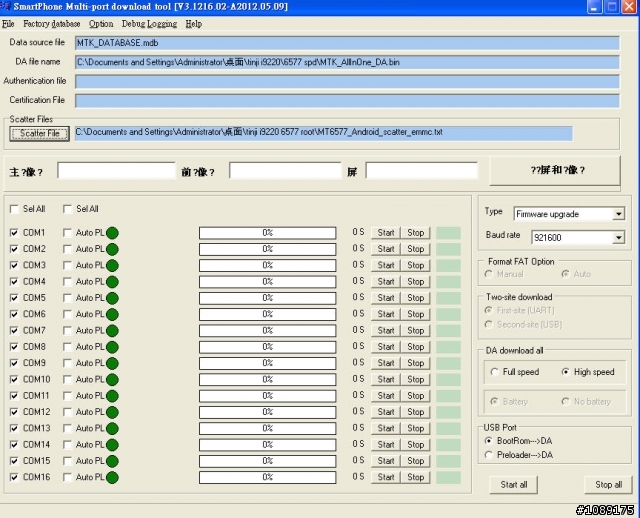The width and height of the screenshot is (640, 518).
Task: Click the Stop all button
Action: pyautogui.click(x=608, y=485)
